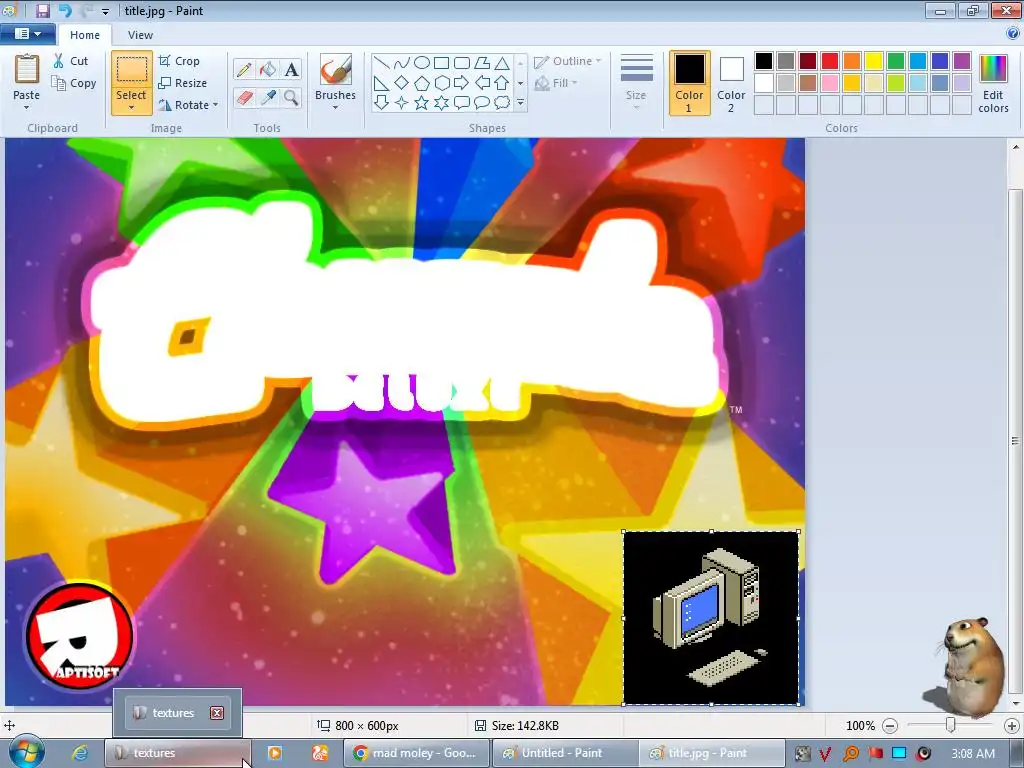
Task: Choose the red color swatch
Action: tap(830, 61)
